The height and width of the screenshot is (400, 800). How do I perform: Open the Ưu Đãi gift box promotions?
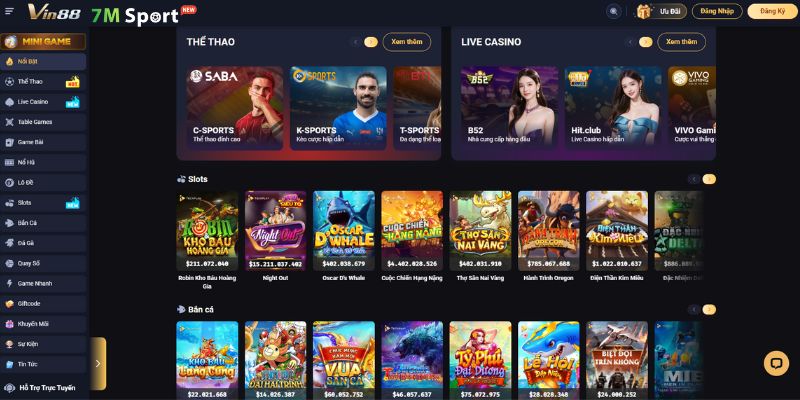(x=661, y=11)
